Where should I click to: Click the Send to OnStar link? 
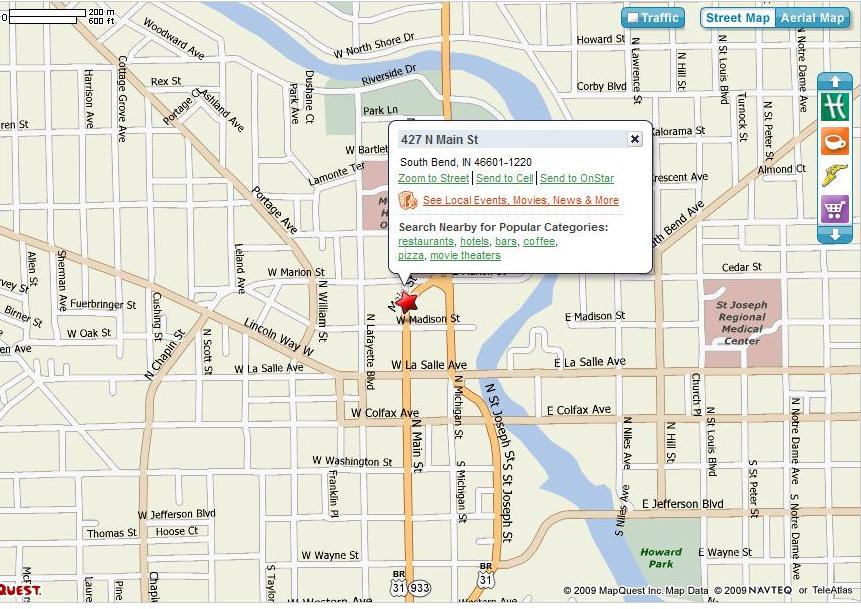(x=577, y=178)
